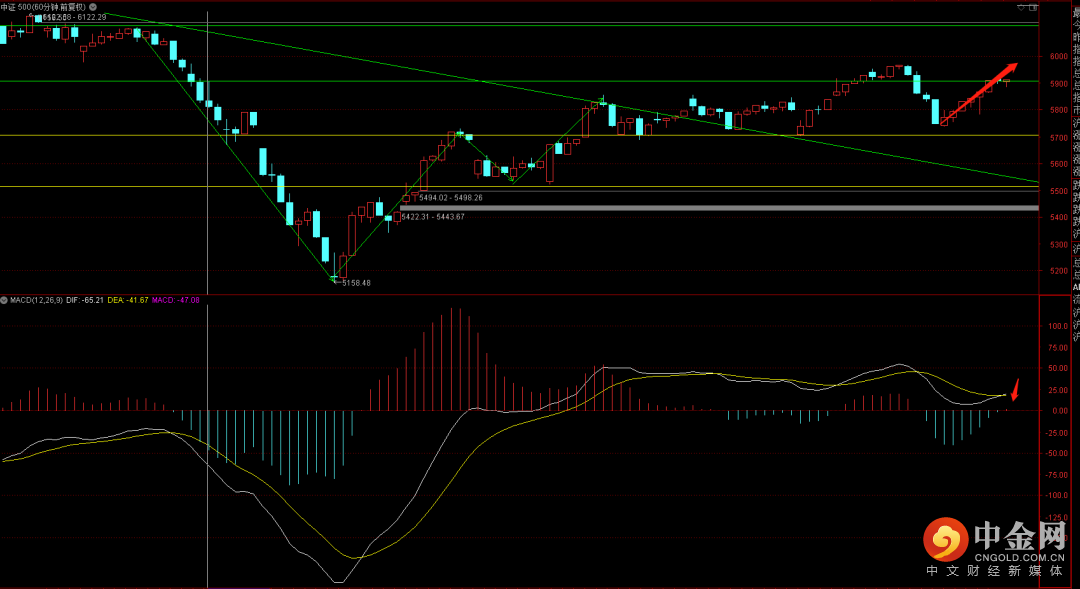Click the magenta MACD value label
The height and width of the screenshot is (589, 1080).
click(176, 299)
